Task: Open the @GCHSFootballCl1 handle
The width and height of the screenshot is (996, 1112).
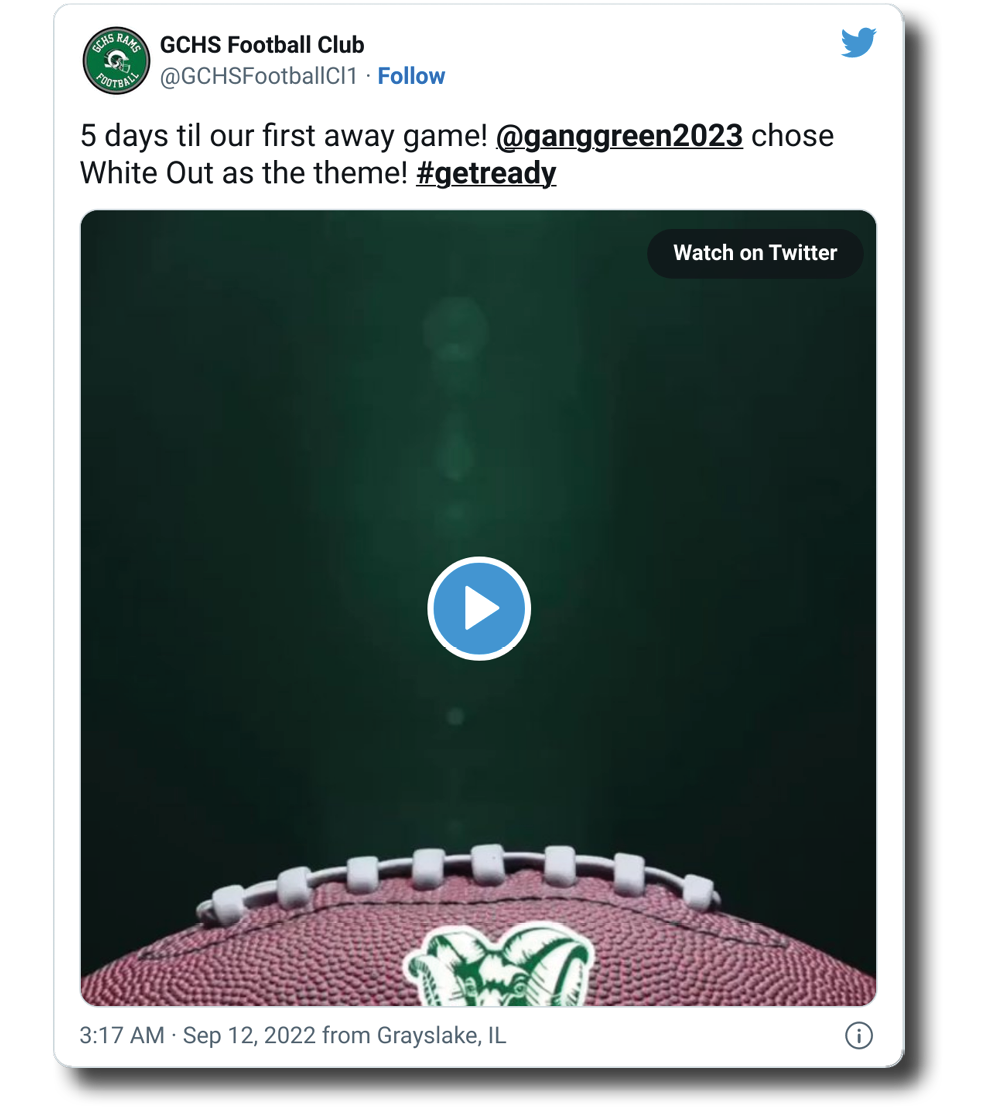Action: tap(258, 76)
